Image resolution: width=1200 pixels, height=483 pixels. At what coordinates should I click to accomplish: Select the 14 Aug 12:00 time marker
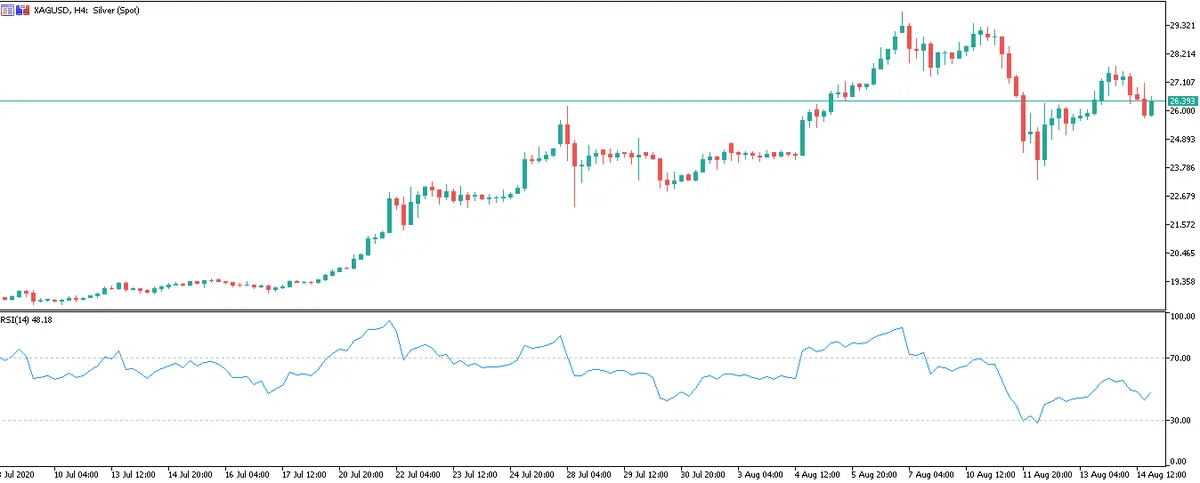[1162, 472]
